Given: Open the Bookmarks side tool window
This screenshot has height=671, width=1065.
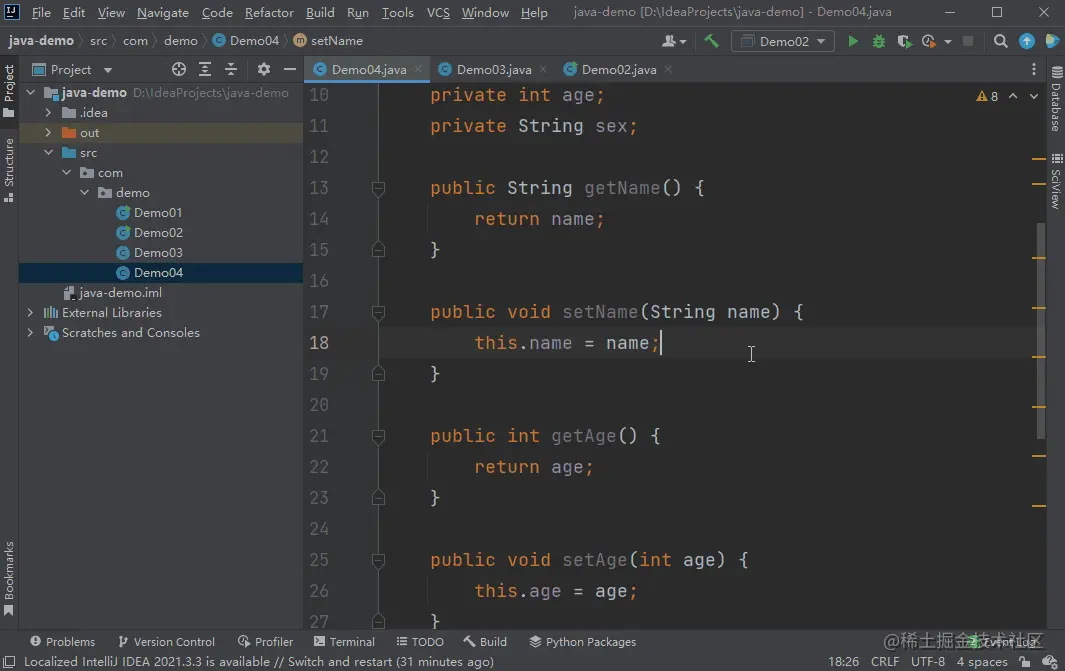Looking at the screenshot, I should [9, 578].
